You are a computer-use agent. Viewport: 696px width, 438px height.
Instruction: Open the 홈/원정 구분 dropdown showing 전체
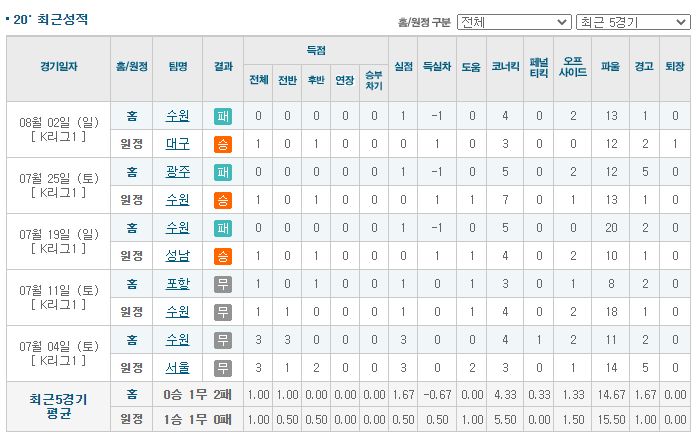[x=514, y=22]
